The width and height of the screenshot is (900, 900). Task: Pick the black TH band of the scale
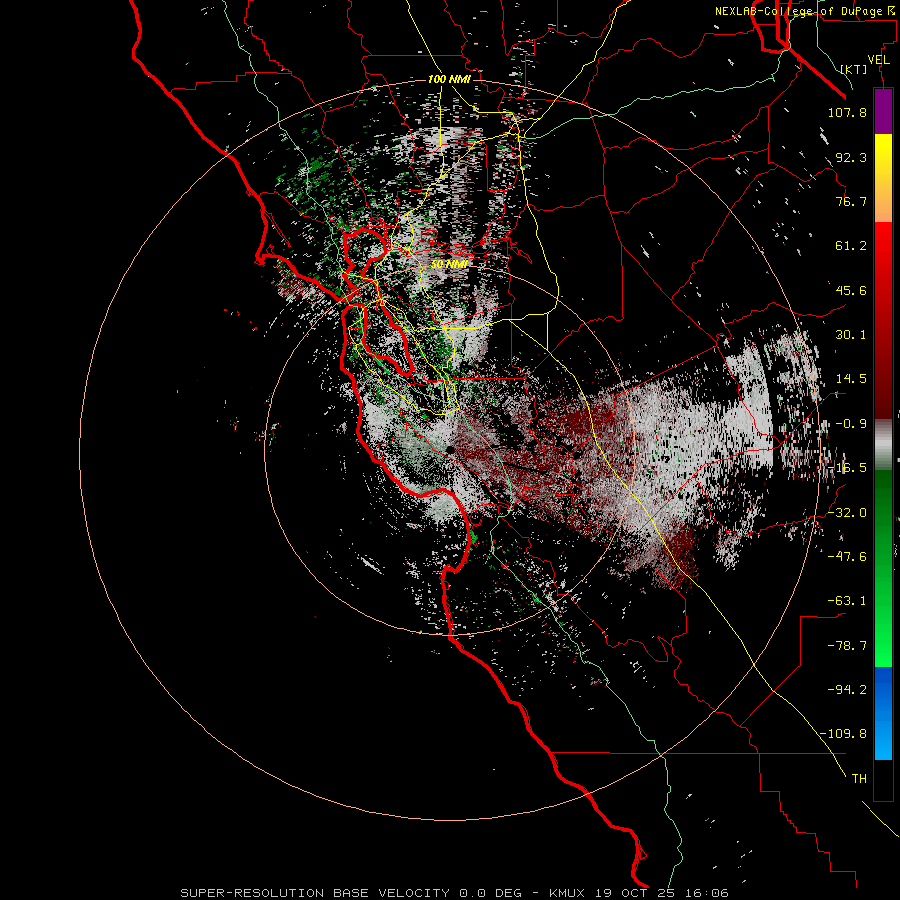pyautogui.click(x=883, y=780)
